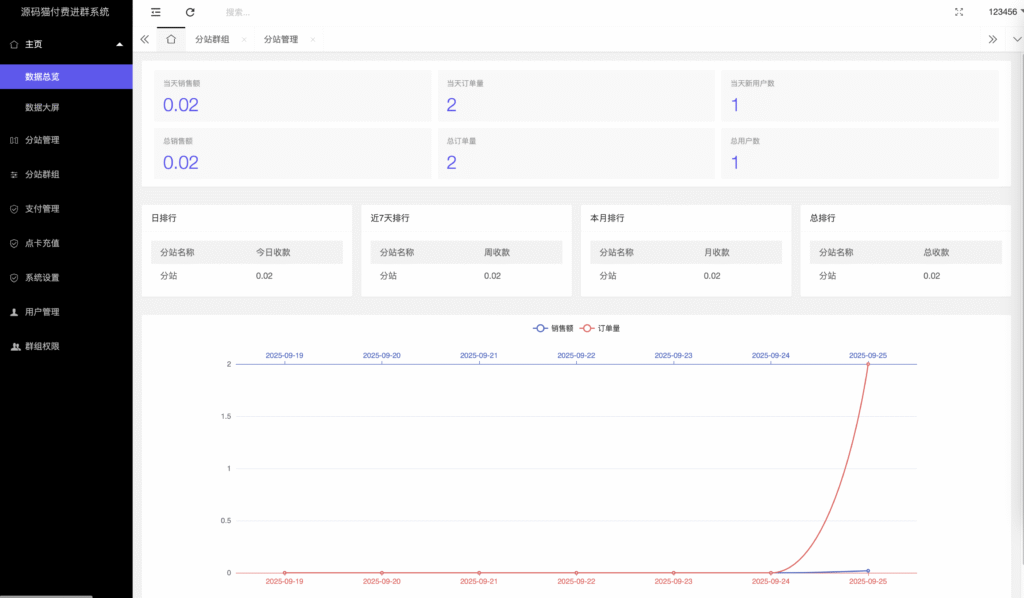Image resolution: width=1024 pixels, height=598 pixels.
Task: Switch to the 分站群组 tab
Action: pyautogui.click(x=211, y=39)
